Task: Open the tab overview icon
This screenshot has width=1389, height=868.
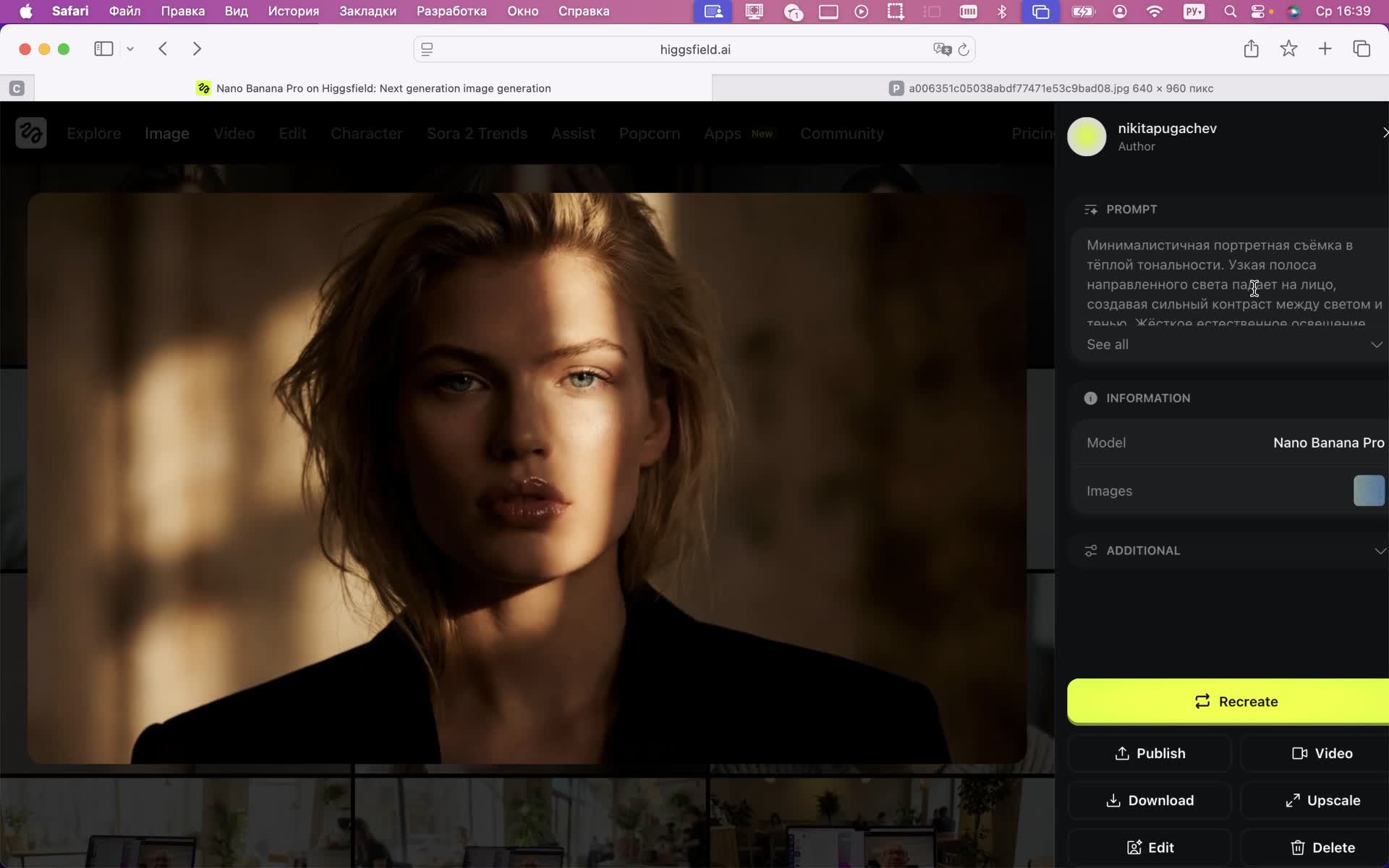Action: pos(1362,49)
